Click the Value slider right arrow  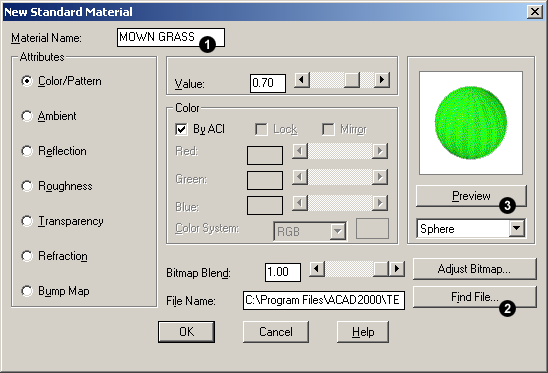382,80
